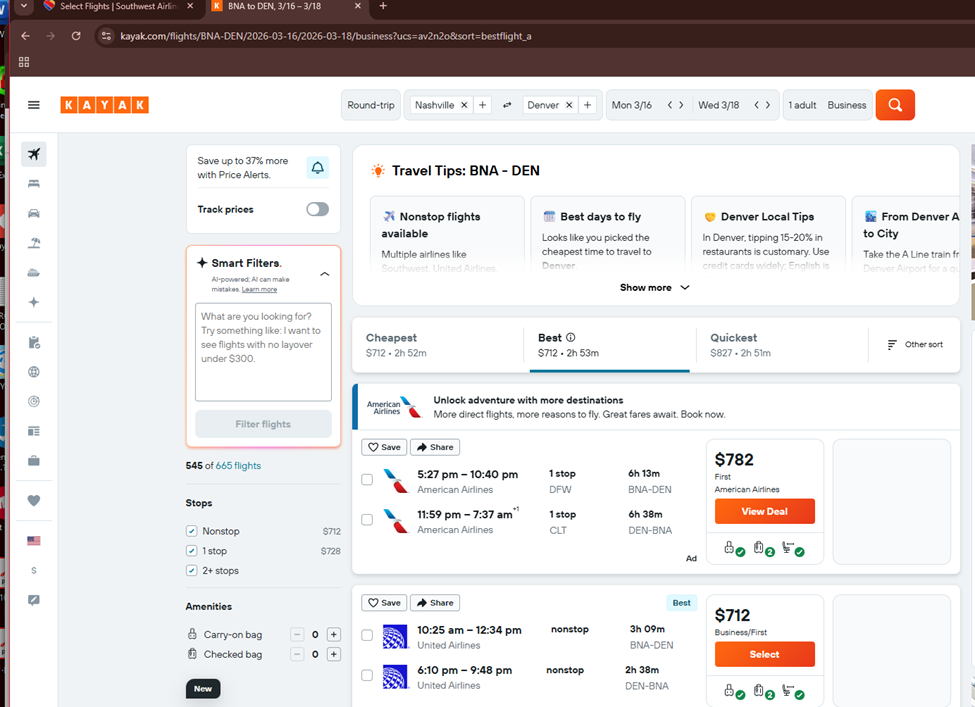Click the 665 flights link
This screenshot has height=707, width=975.
(x=238, y=466)
